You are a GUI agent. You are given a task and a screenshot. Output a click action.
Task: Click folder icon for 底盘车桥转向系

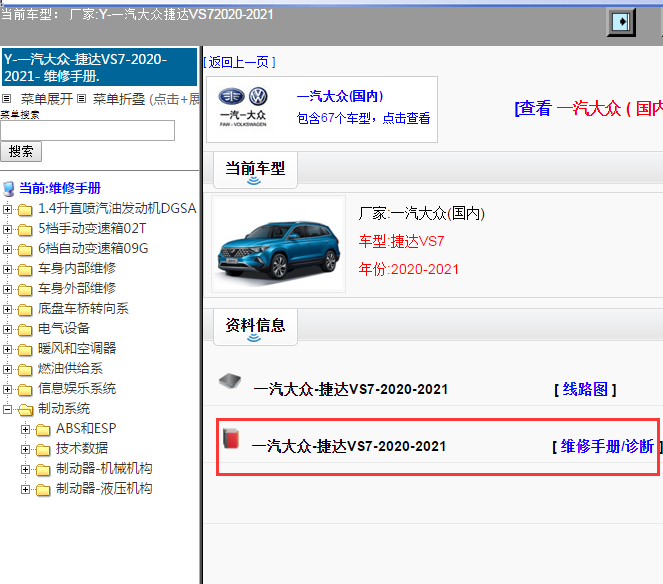[25, 310]
